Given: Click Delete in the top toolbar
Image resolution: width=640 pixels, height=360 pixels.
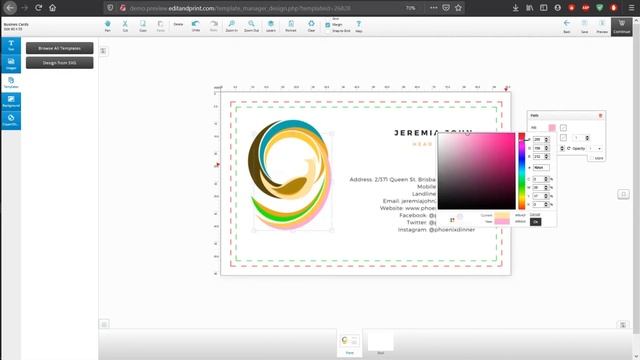Looking at the screenshot, I should tap(178, 24).
